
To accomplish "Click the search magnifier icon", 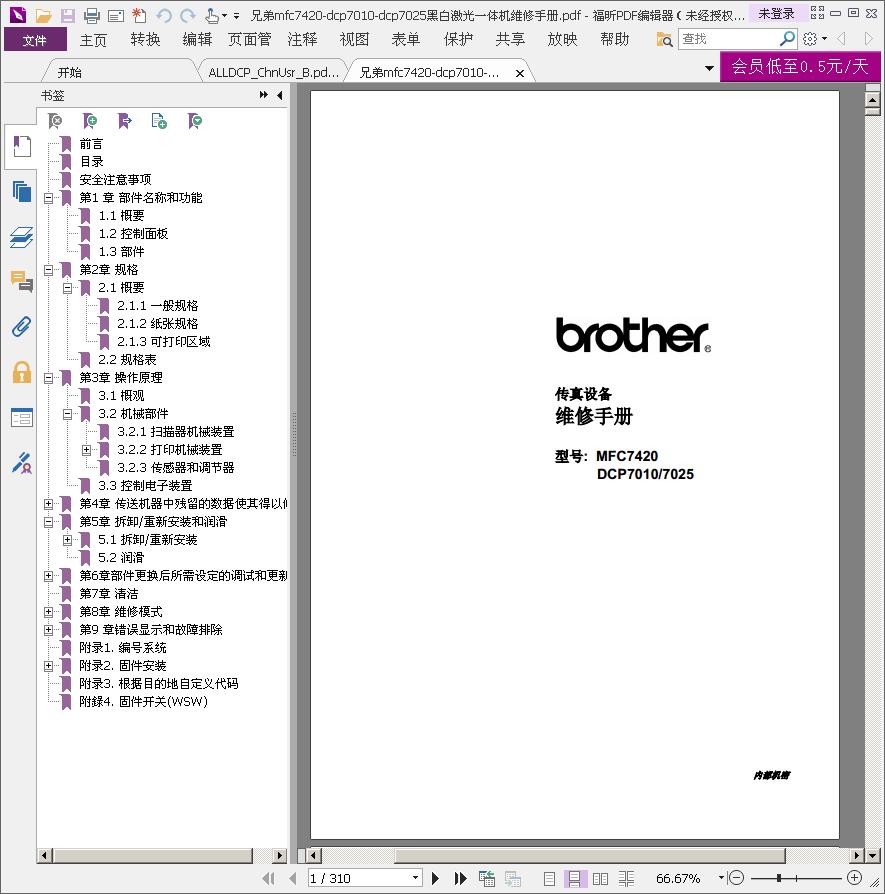I will pos(787,39).
